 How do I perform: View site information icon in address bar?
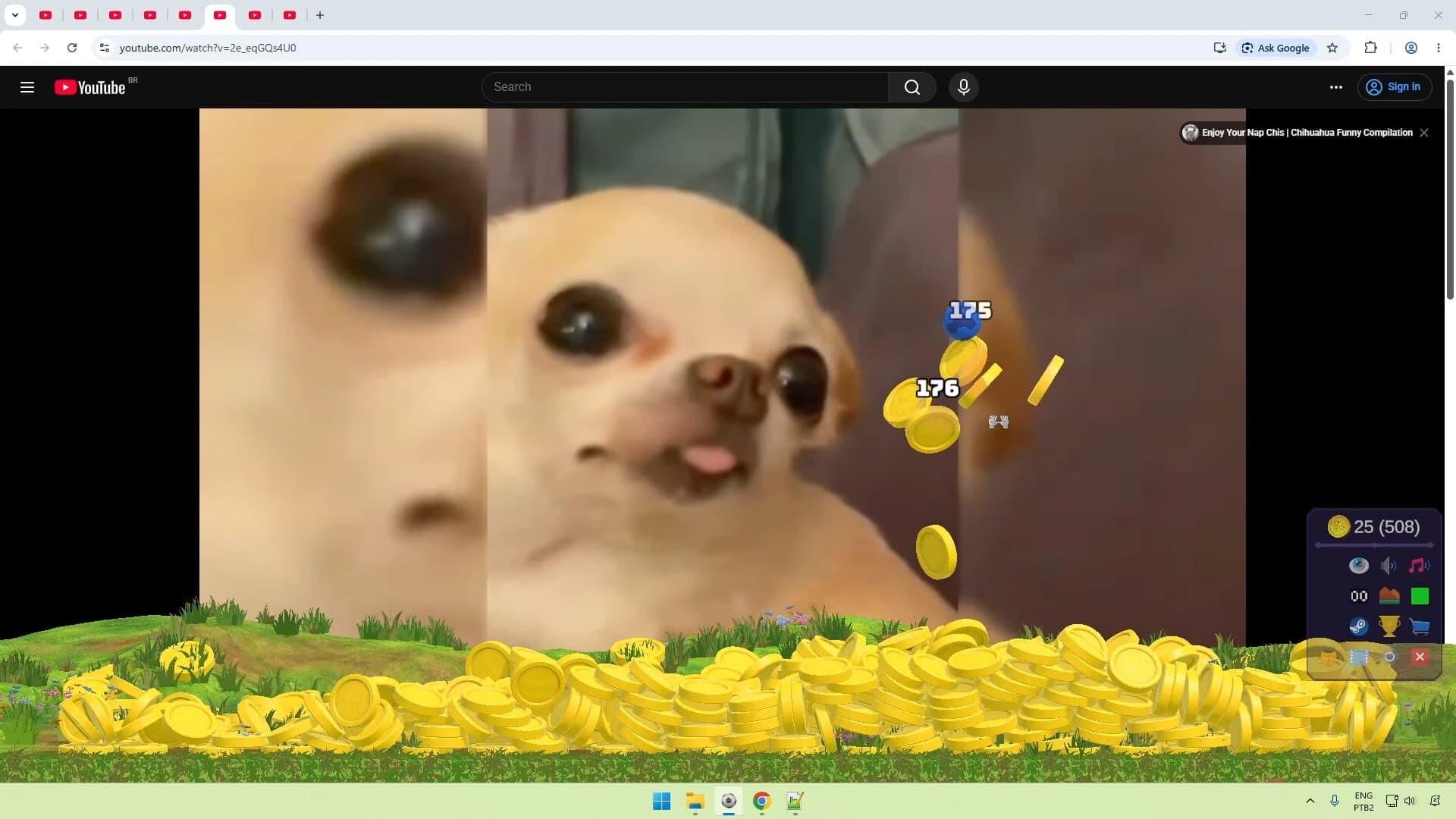pos(105,48)
